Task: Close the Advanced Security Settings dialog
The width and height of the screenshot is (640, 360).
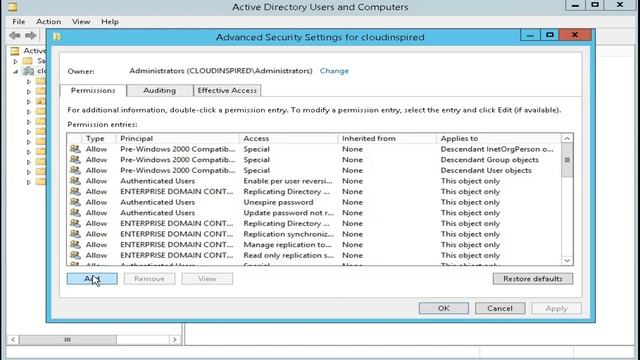Action: (575, 35)
